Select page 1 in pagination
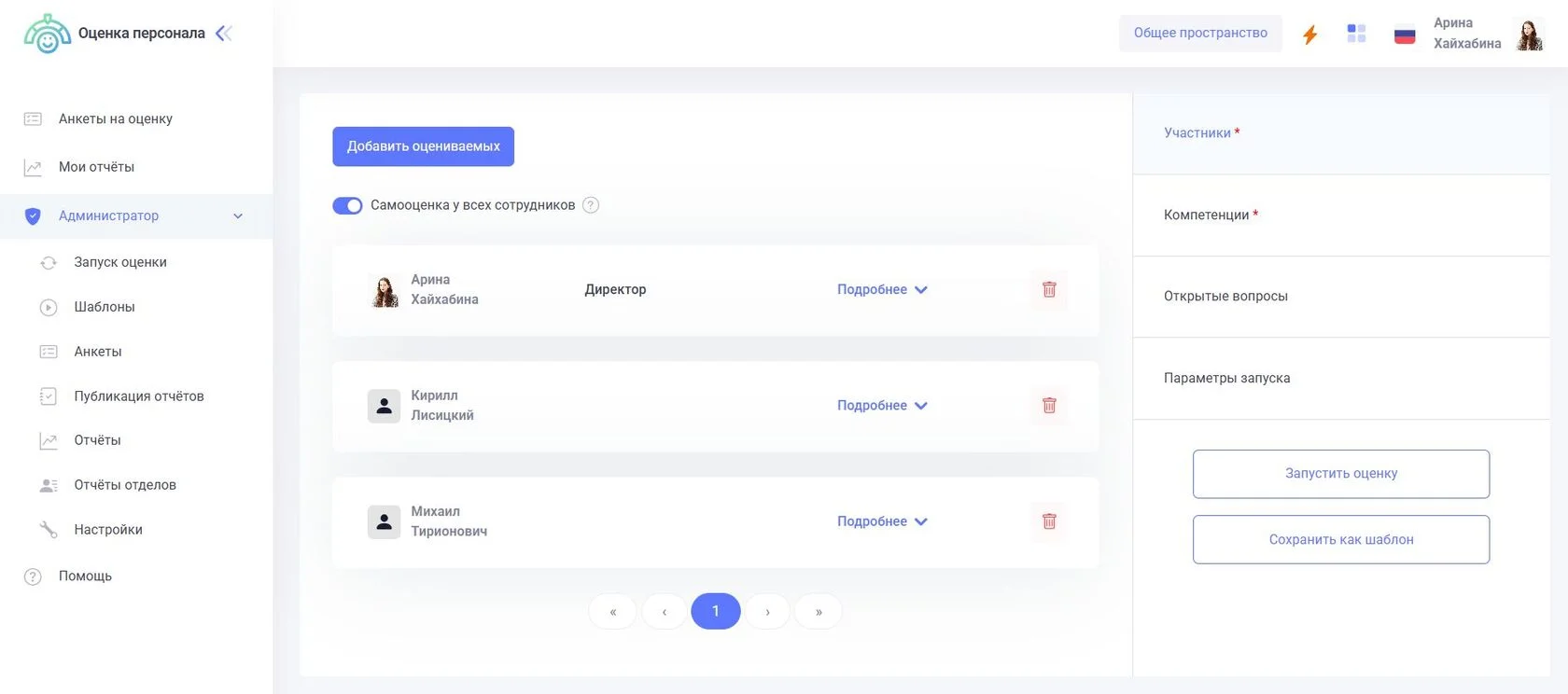This screenshot has height=694, width=1568. (715, 612)
